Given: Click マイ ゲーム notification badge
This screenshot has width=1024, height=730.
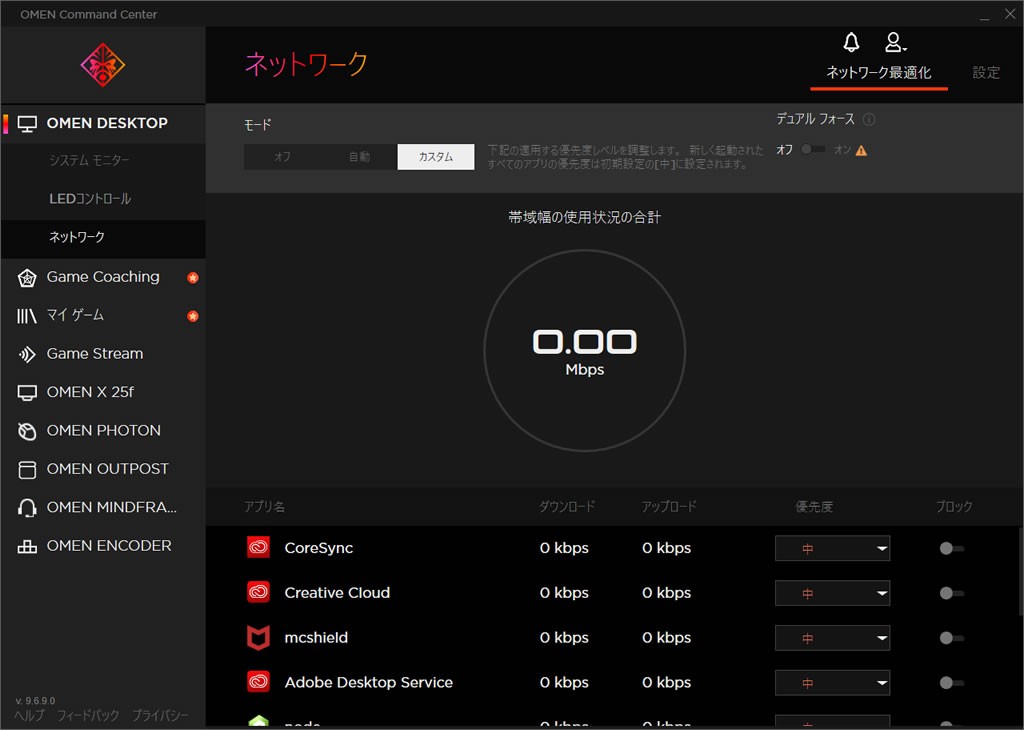Looking at the screenshot, I should coord(193,316).
